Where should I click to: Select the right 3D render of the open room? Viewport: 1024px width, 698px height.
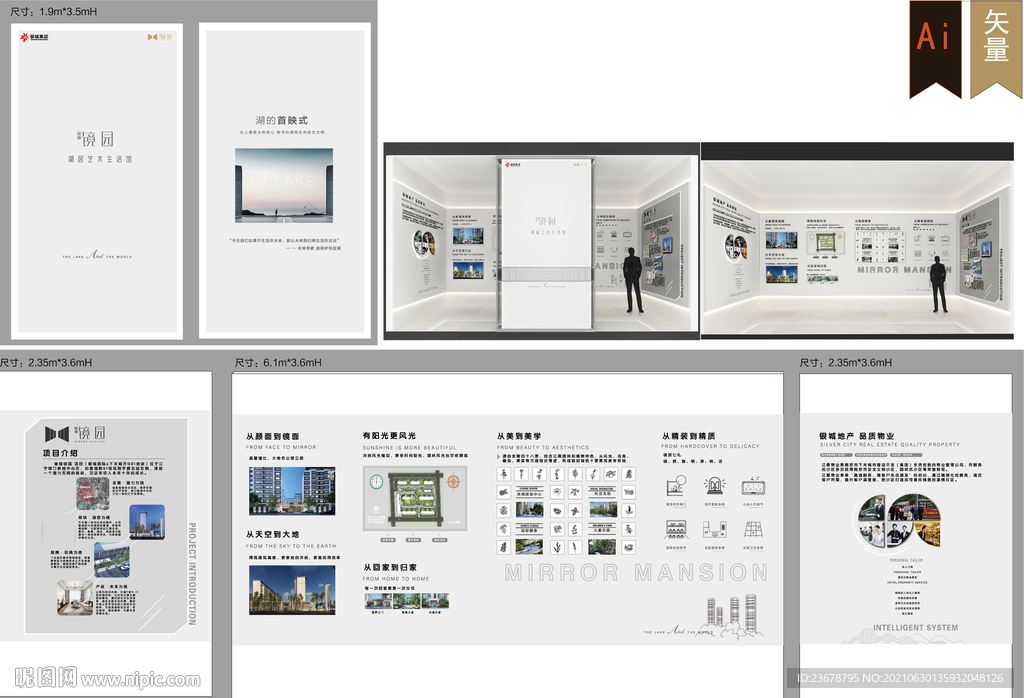point(857,241)
